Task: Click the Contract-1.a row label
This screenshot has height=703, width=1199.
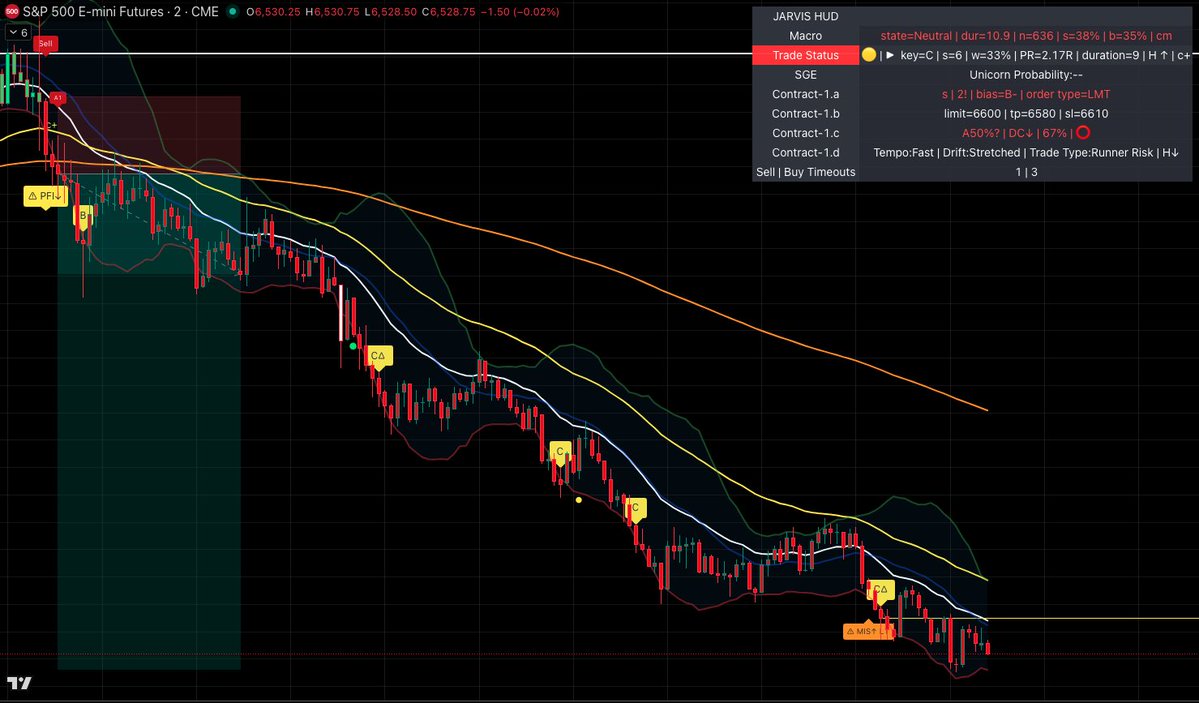Action: tap(805, 94)
